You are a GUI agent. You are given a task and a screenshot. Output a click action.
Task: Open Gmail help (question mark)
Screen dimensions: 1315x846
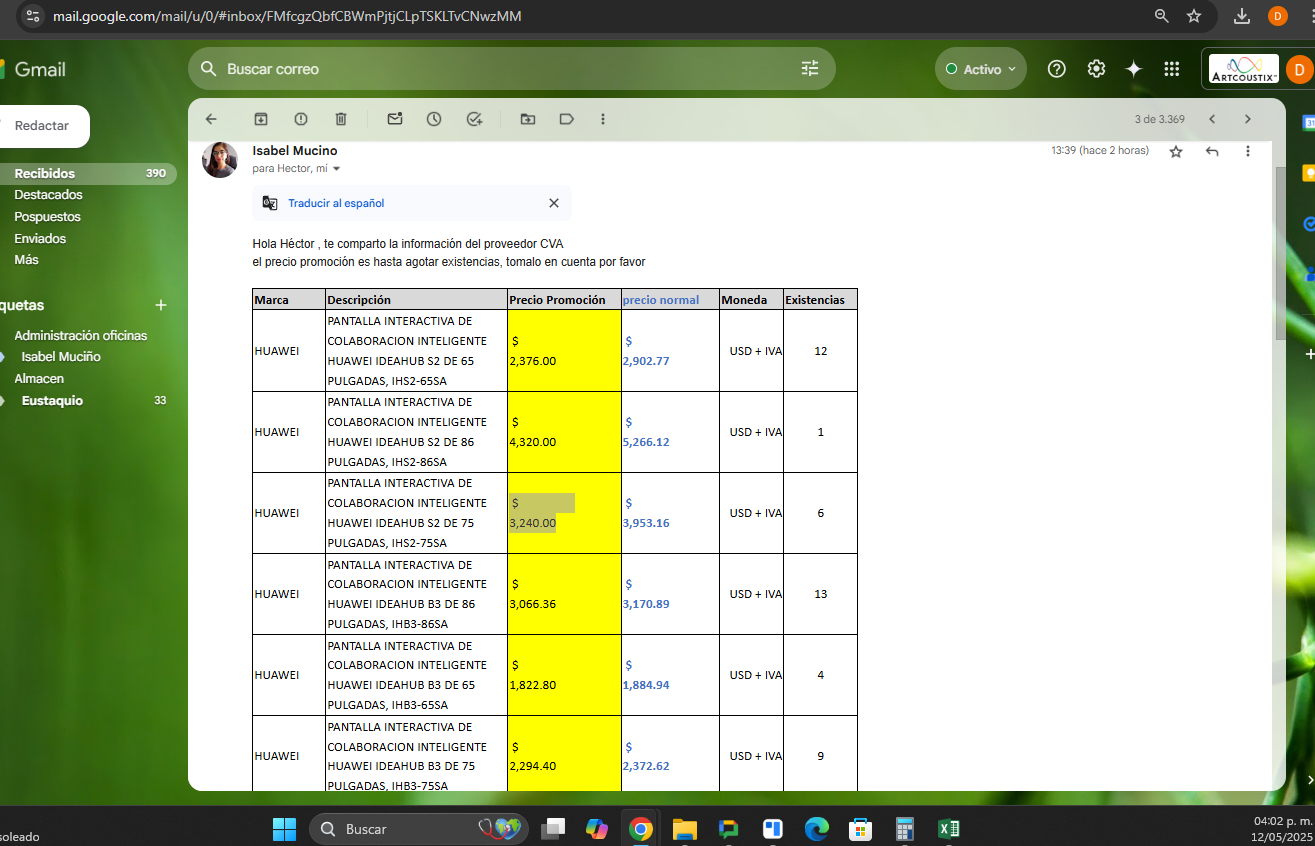1057,69
